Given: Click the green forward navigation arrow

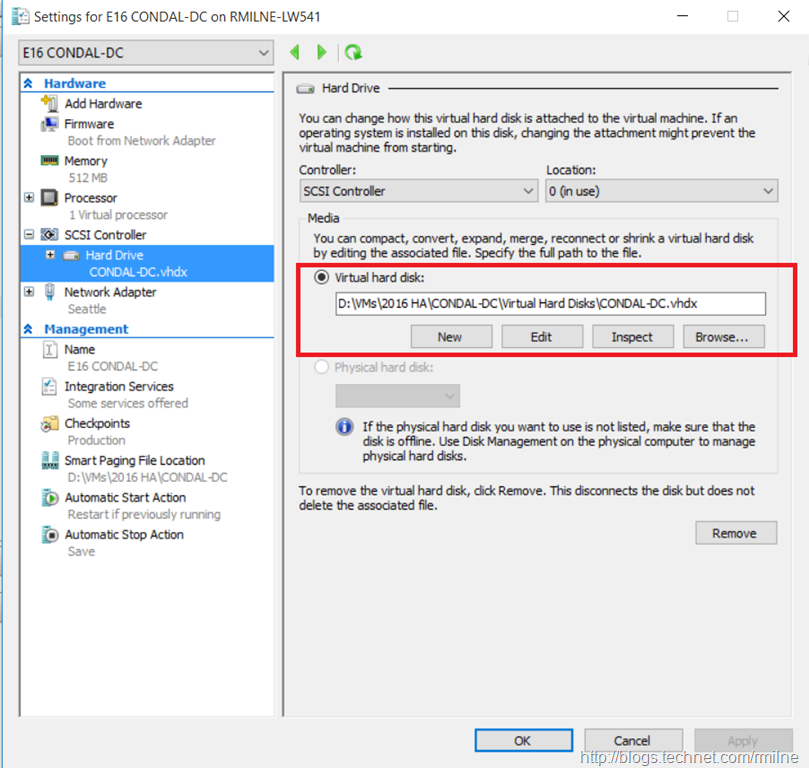Looking at the screenshot, I should click(321, 52).
